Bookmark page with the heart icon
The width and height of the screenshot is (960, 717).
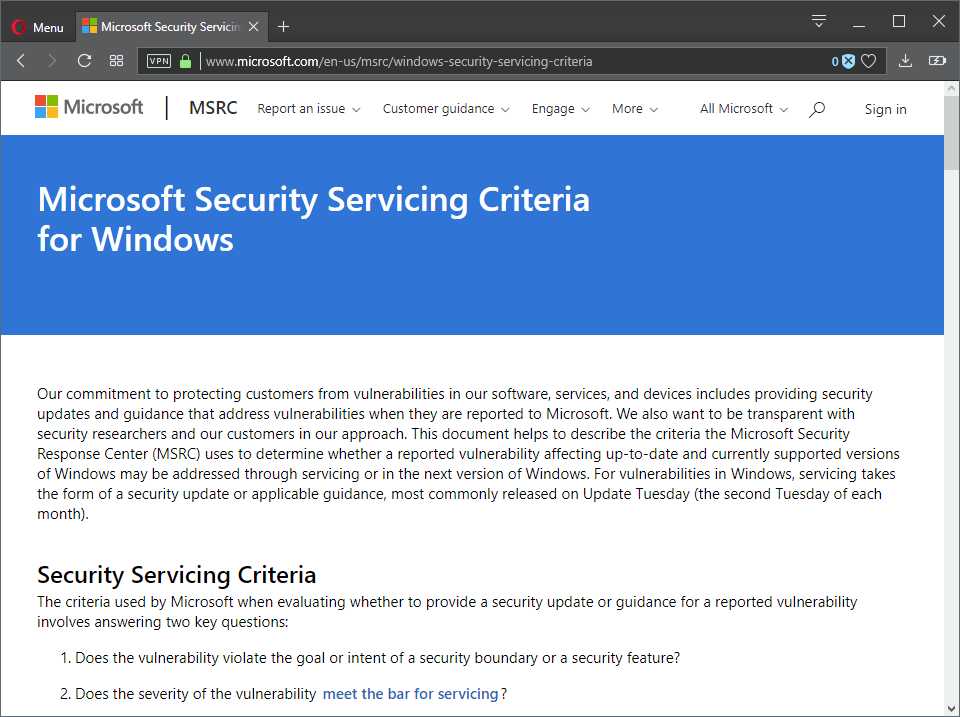868,61
